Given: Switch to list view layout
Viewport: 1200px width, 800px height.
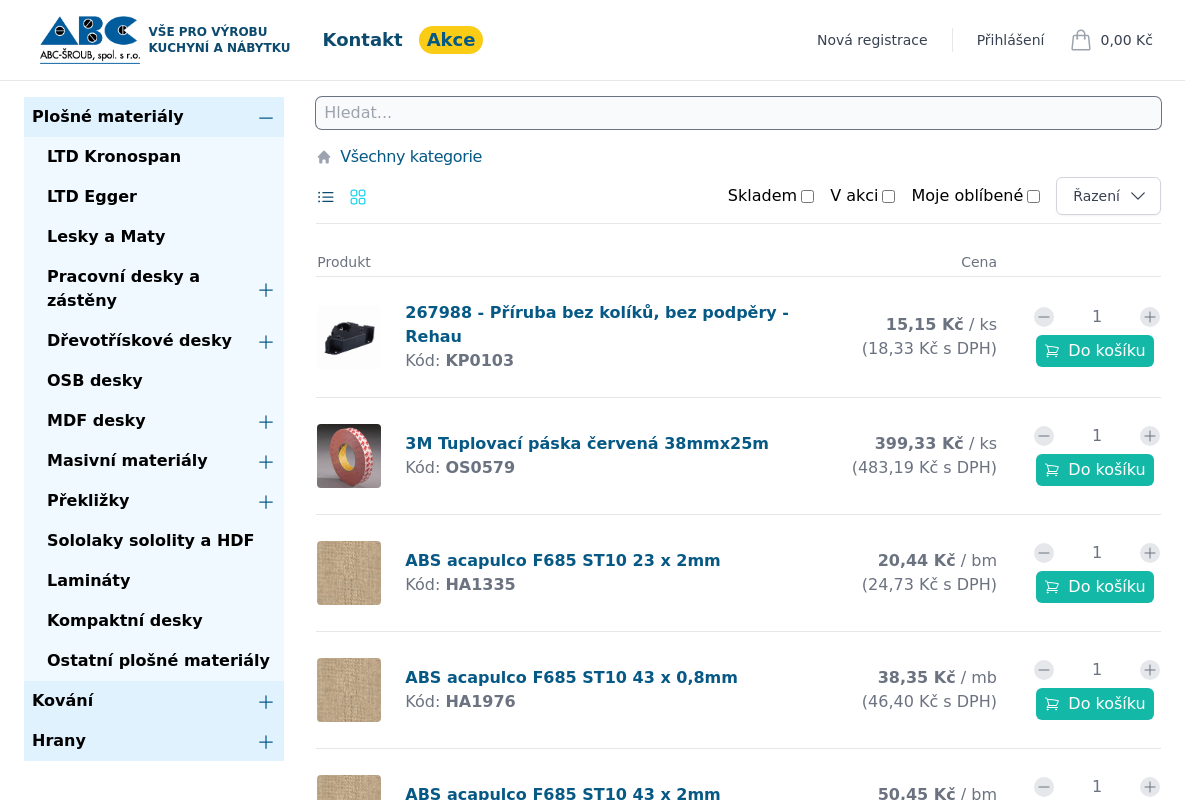Looking at the screenshot, I should (x=326, y=197).
